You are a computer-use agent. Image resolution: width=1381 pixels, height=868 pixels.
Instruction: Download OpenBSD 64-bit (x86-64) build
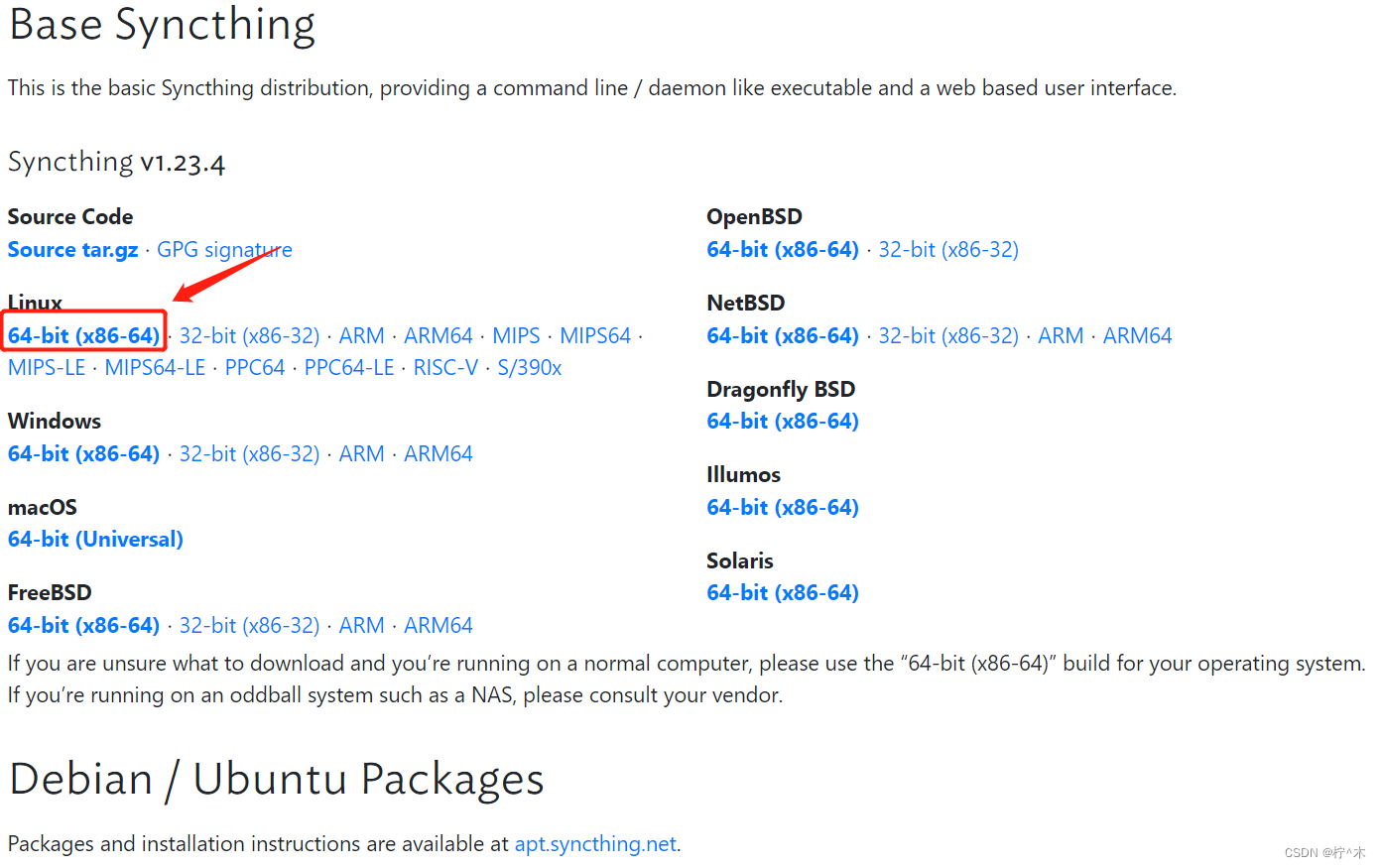coord(783,250)
